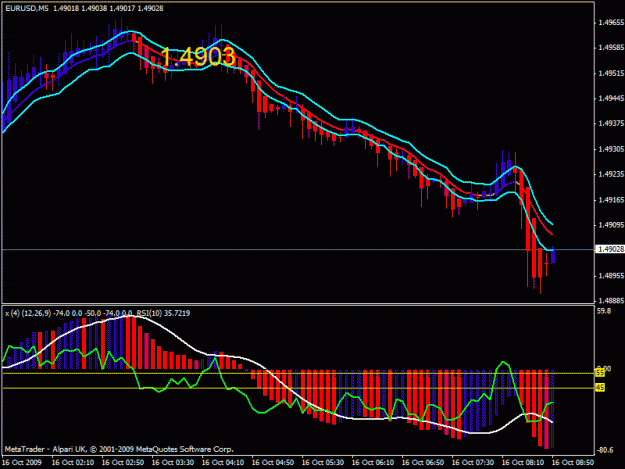Image resolution: width=625 pixels, height=469 pixels.
Task: Click the 16 Oct 2009 time axis label
Action: pos(22,462)
